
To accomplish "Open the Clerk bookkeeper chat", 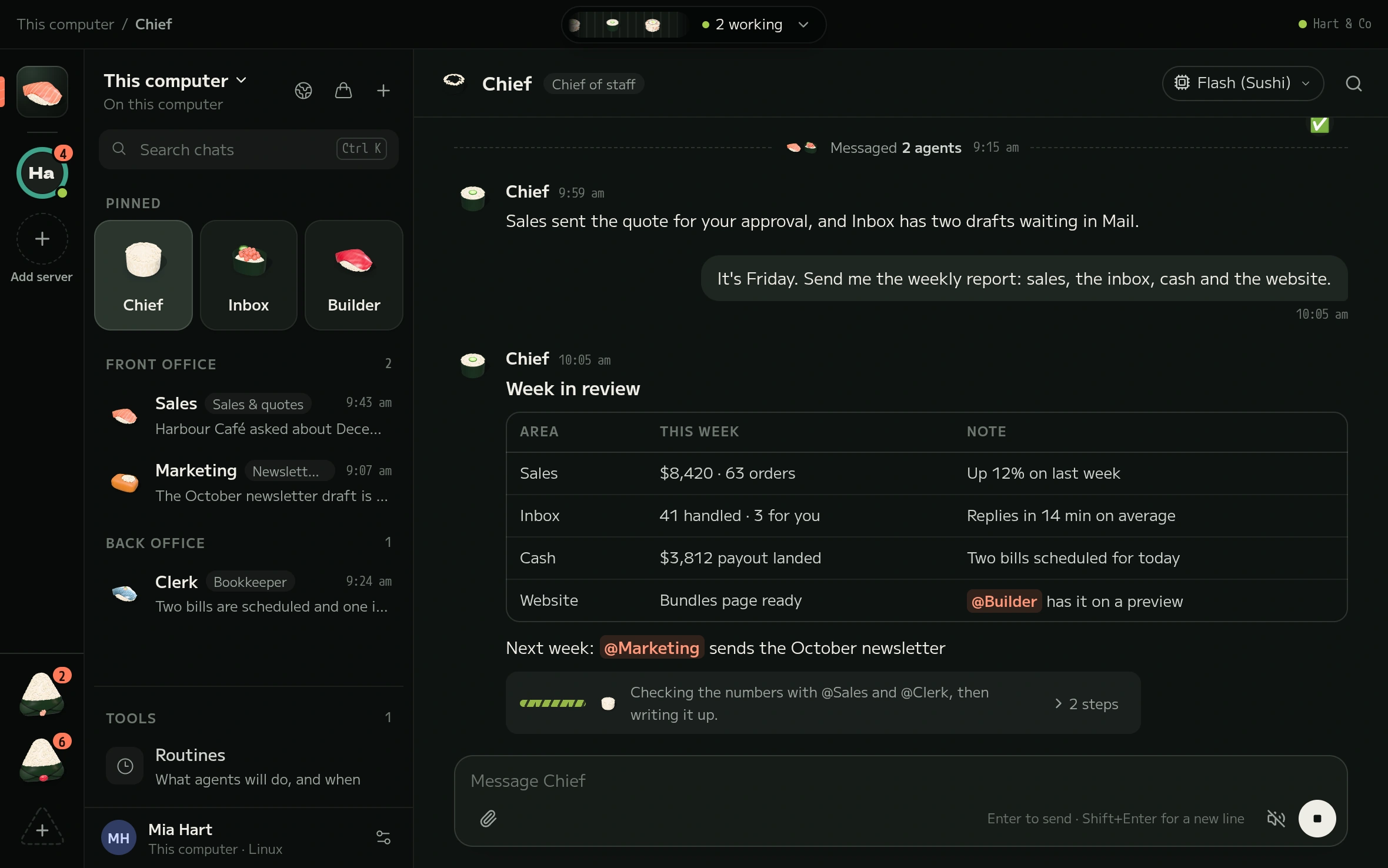I will [x=248, y=594].
